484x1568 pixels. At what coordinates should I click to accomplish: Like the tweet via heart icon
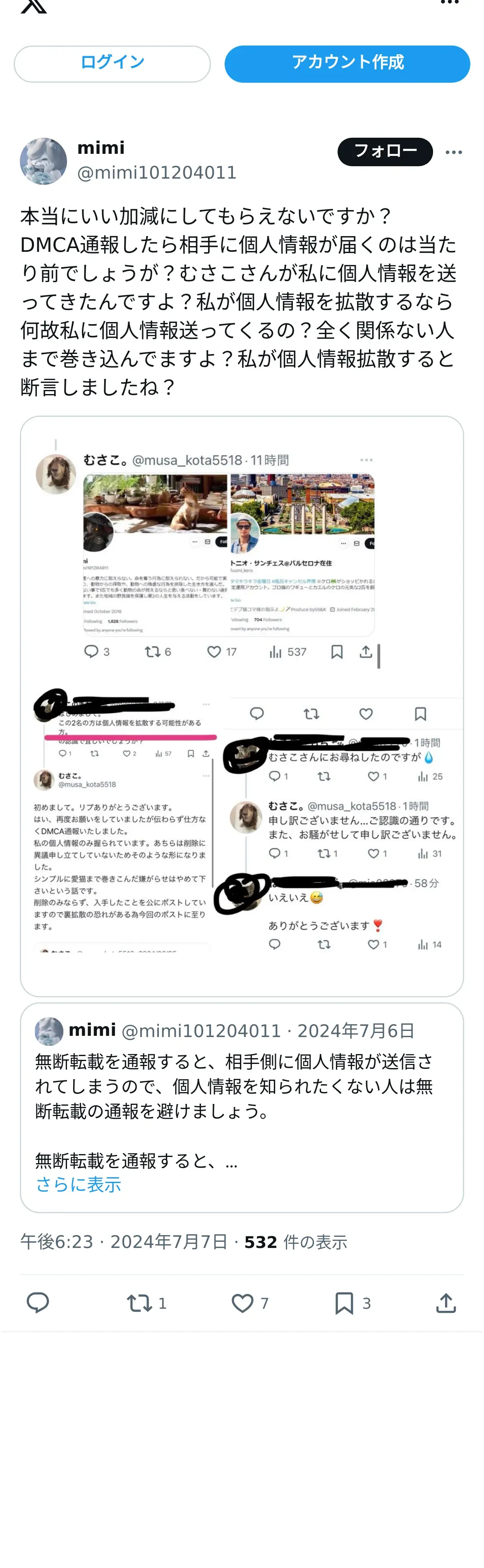click(x=249, y=1303)
